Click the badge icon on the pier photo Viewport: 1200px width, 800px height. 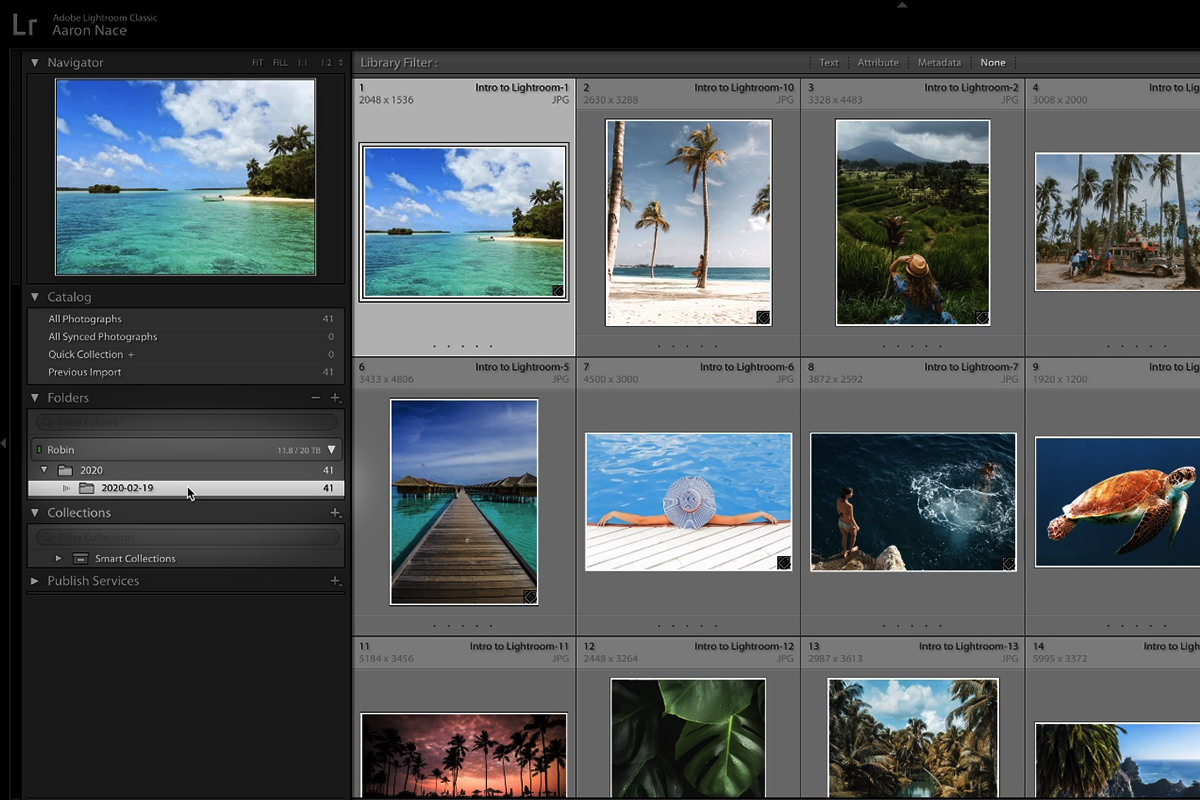(x=529, y=597)
